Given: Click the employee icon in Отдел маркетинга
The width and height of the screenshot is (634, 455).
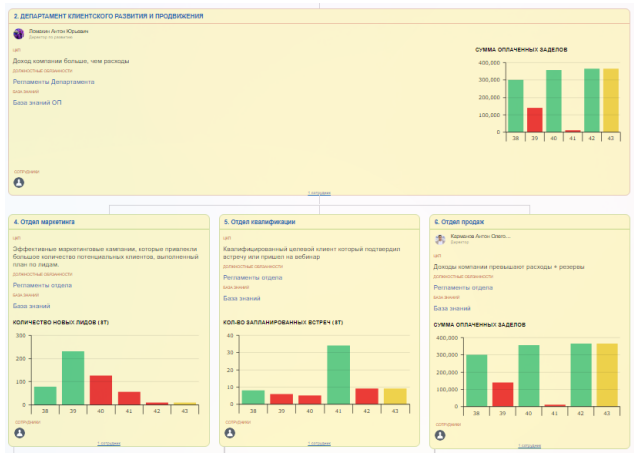Looking at the screenshot, I should (19, 434).
